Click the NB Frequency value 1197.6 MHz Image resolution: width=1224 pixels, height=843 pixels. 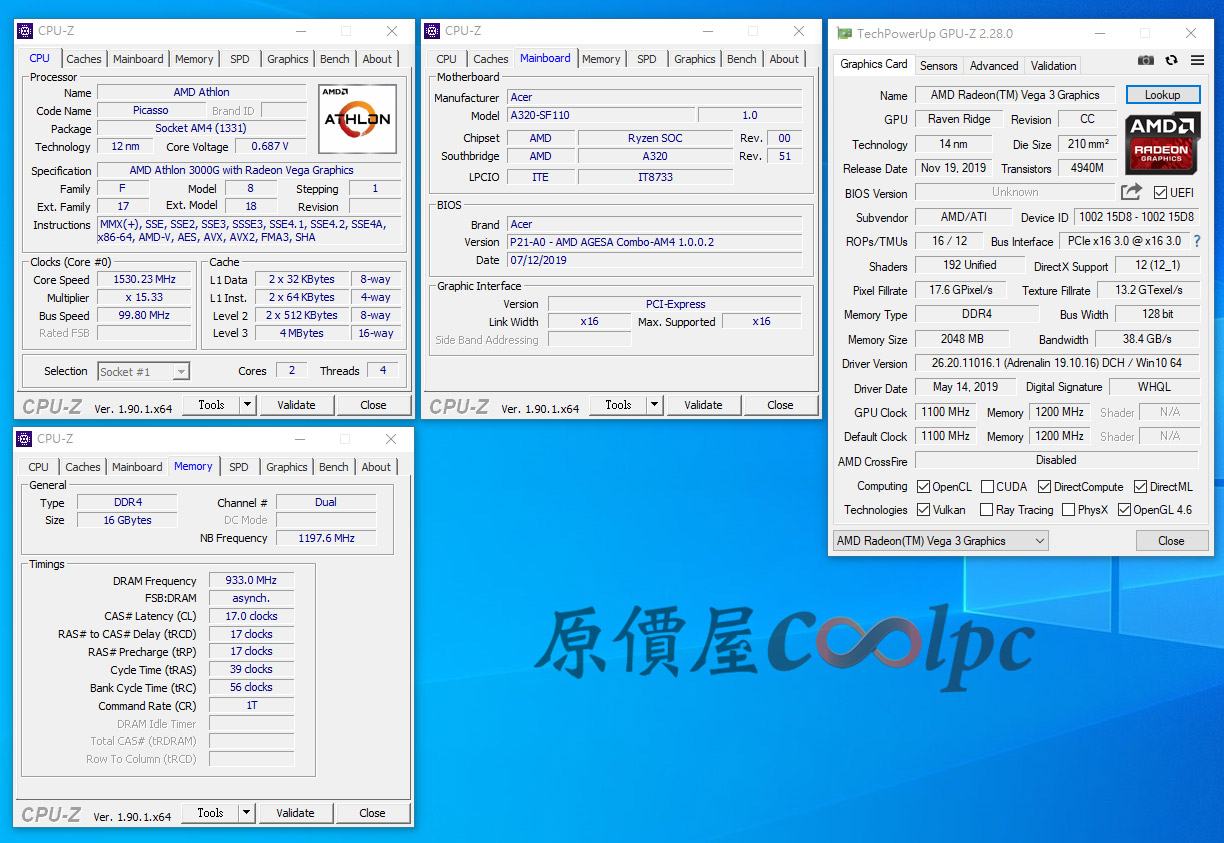[x=326, y=538]
